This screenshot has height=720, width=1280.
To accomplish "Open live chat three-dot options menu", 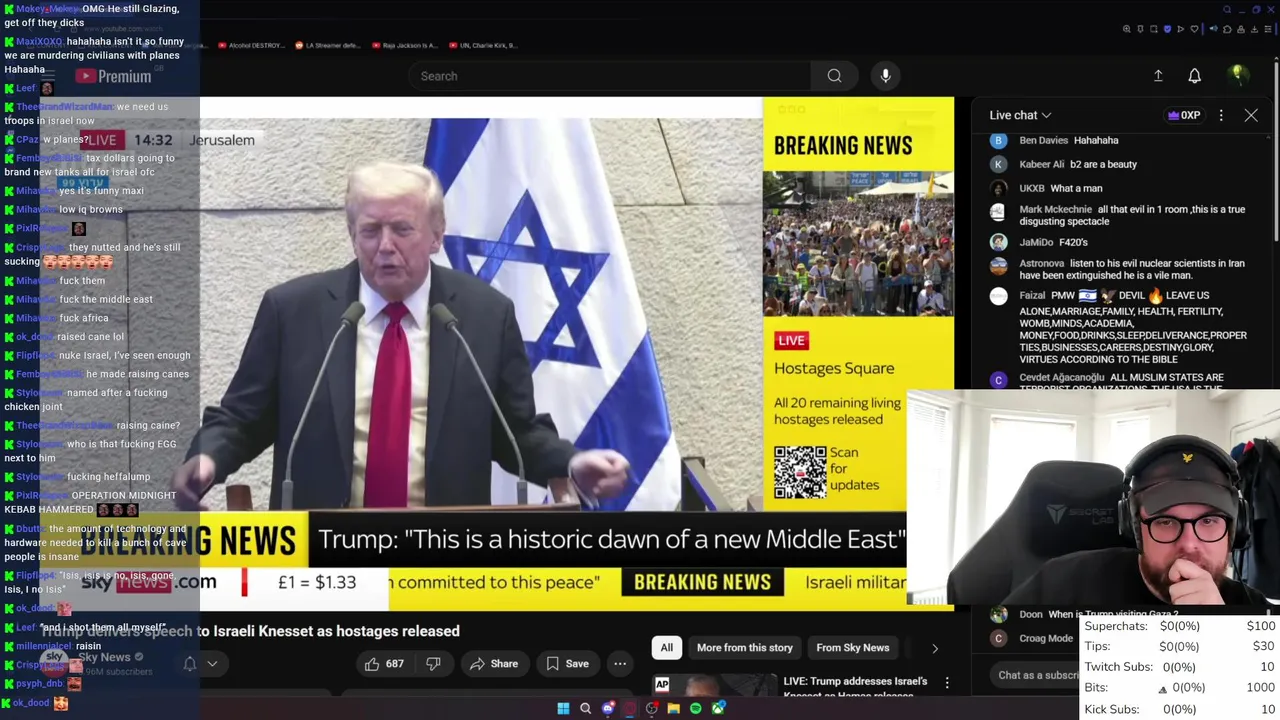I will (x=1221, y=115).
